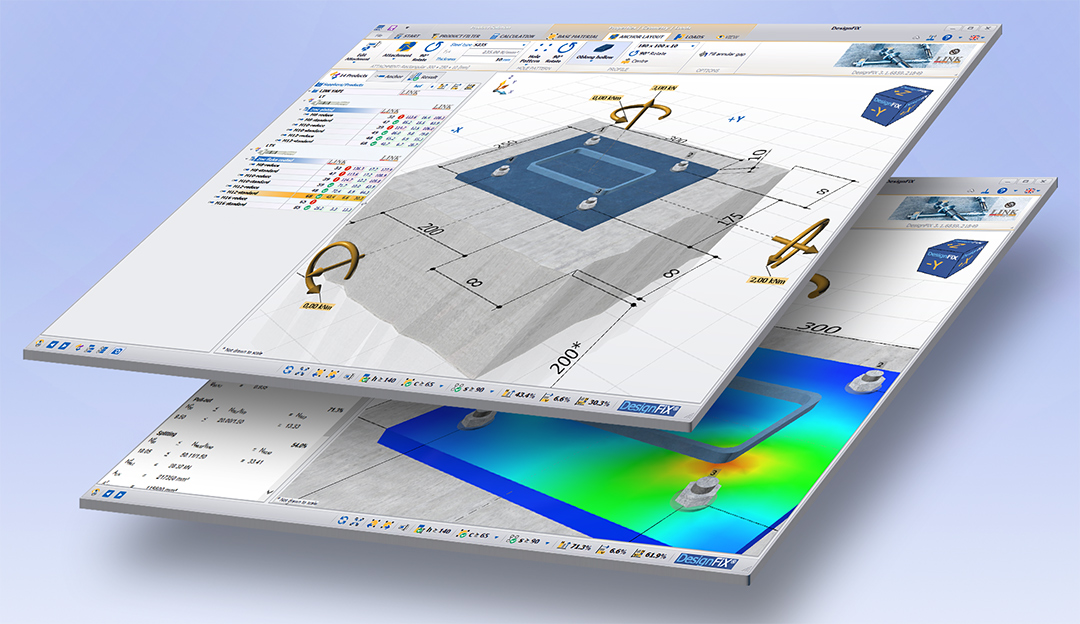Screen dimensions: 1080x624
Task: Click the Attachment shape icon in the ribbon
Action: pos(404,48)
